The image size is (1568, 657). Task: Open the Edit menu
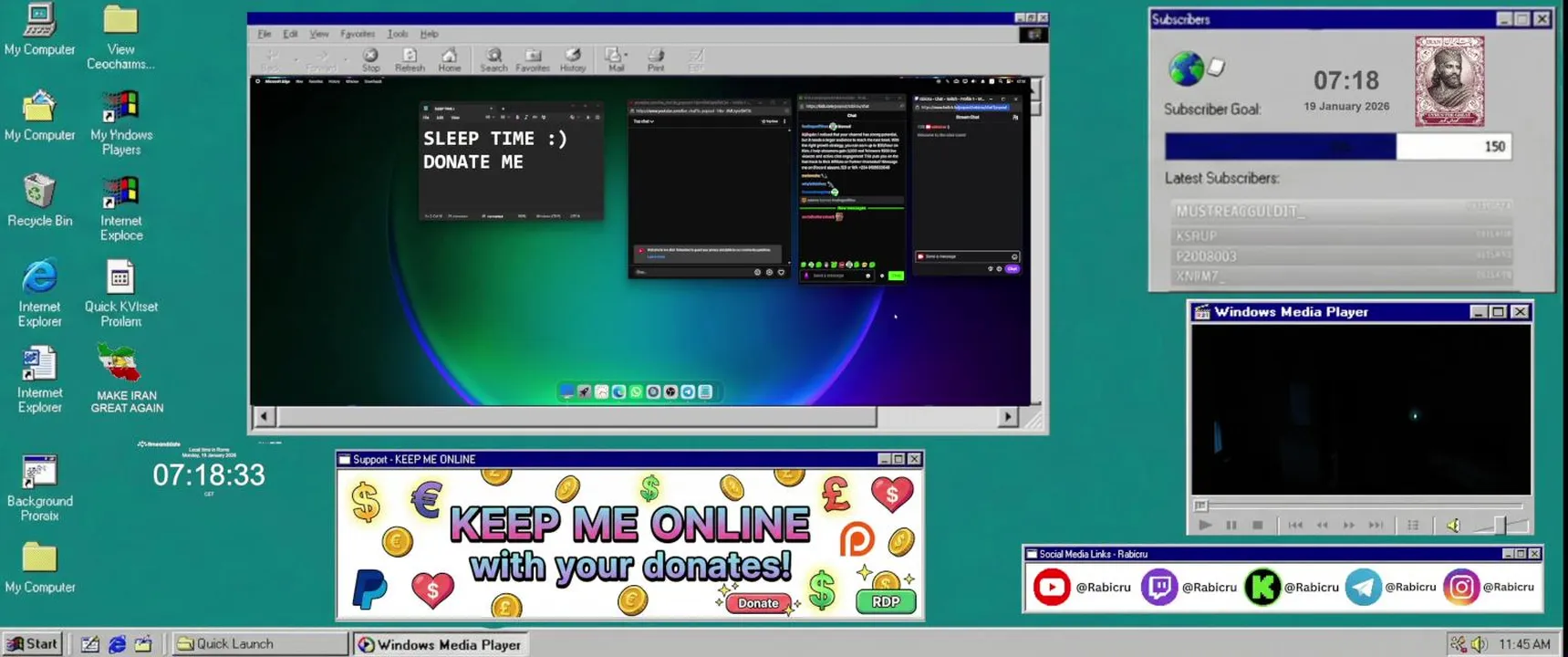290,34
